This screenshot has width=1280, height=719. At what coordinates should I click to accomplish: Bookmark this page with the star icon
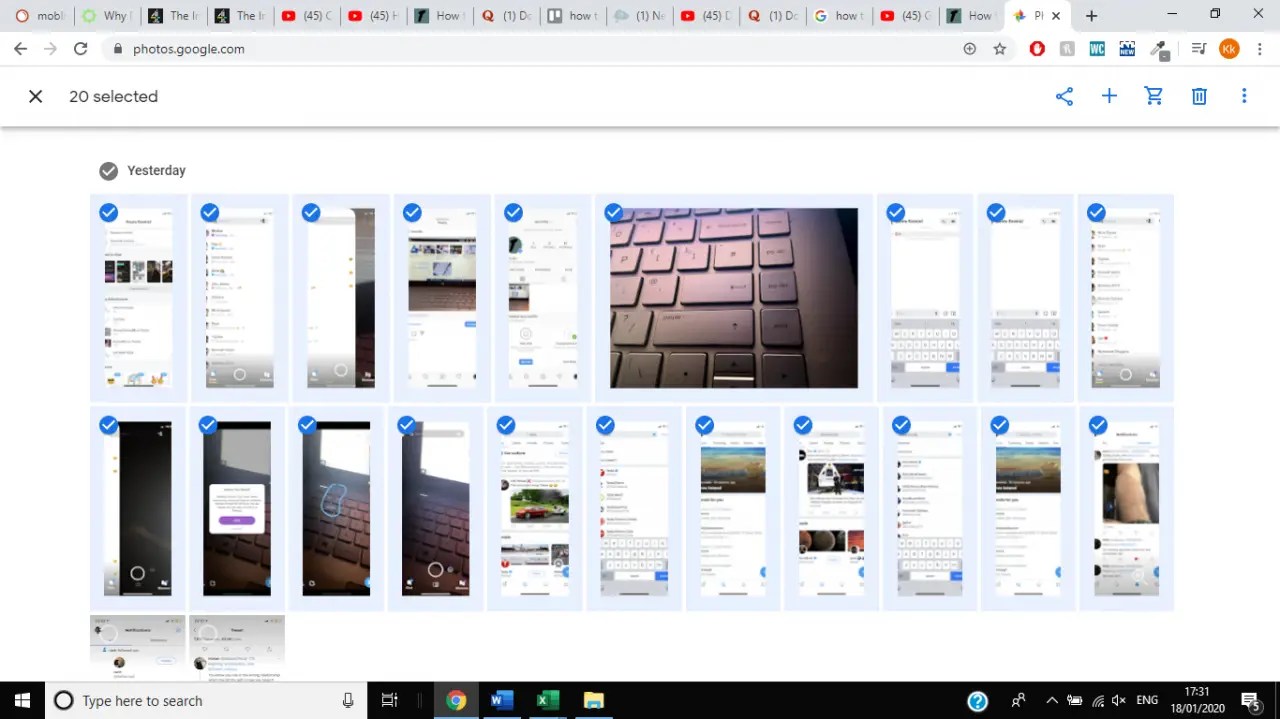click(999, 48)
